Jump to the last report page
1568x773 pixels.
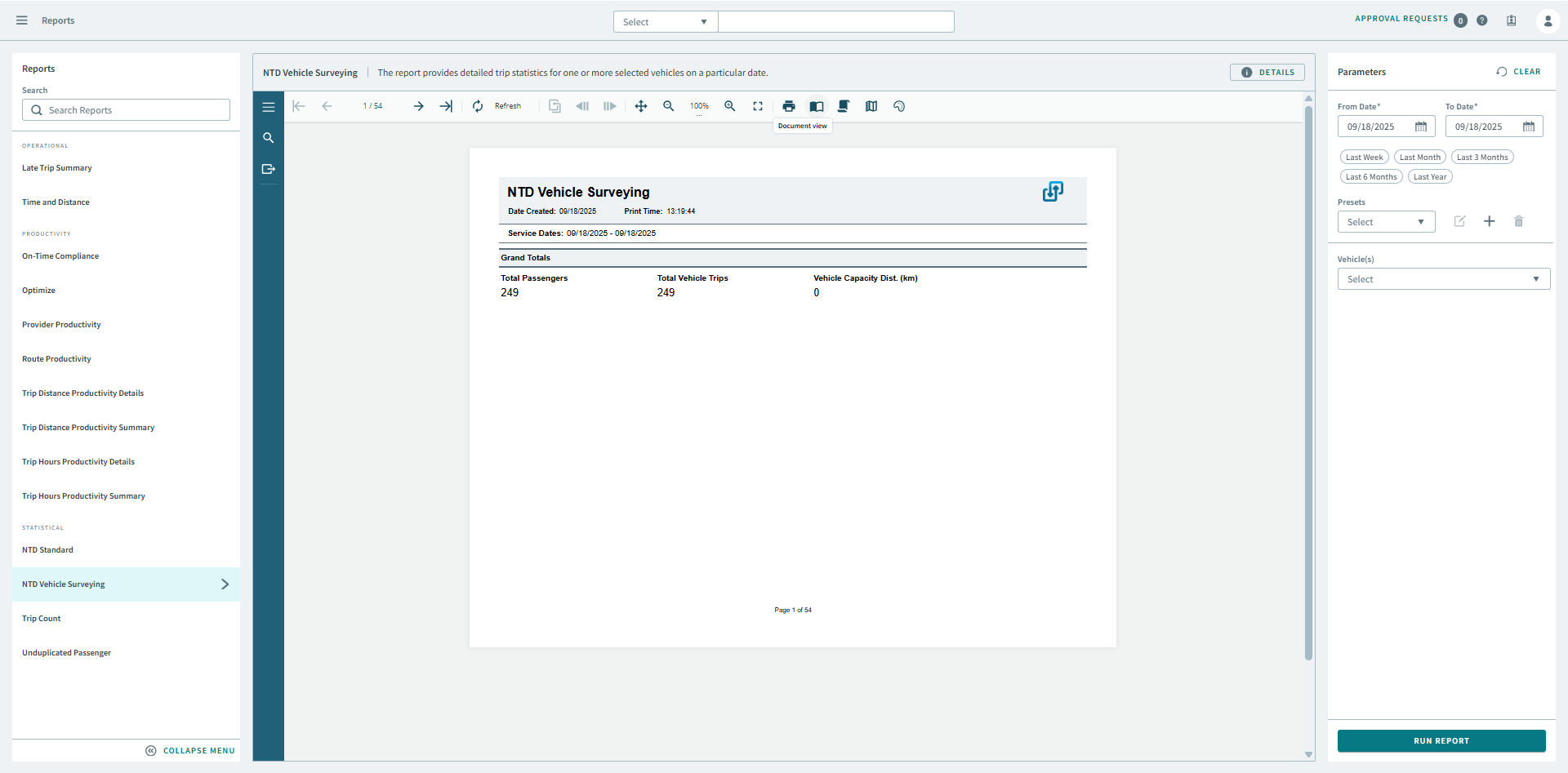[x=446, y=106]
